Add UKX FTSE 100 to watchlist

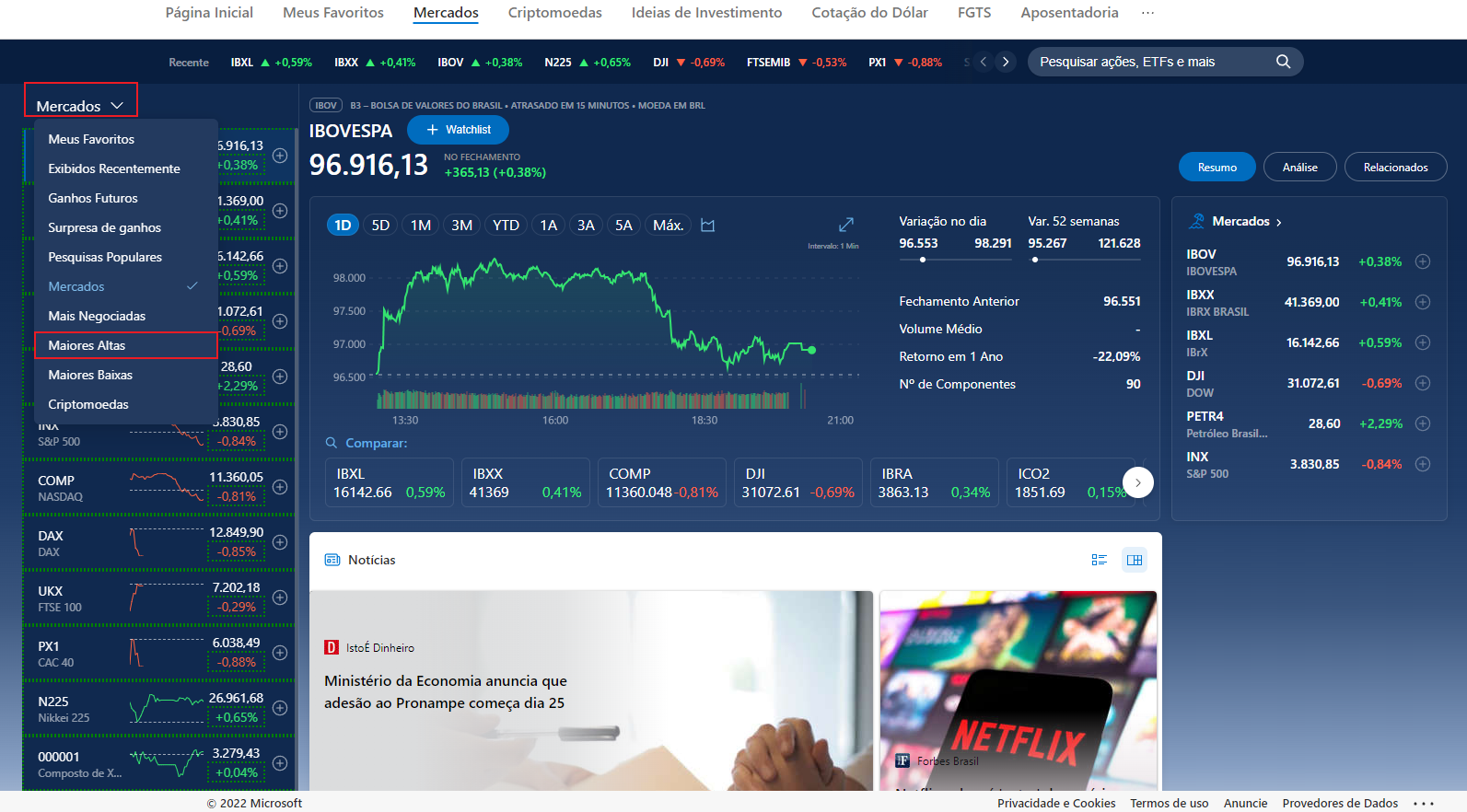click(x=280, y=597)
